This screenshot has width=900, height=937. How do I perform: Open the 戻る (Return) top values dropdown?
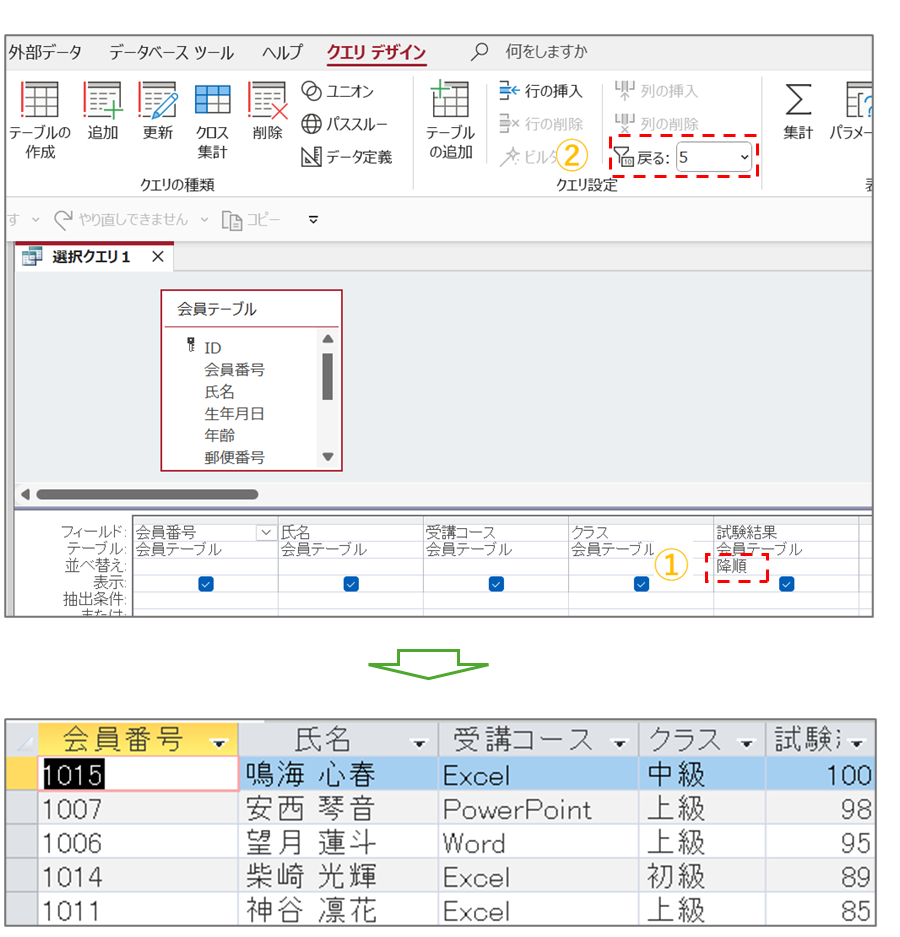click(743, 157)
